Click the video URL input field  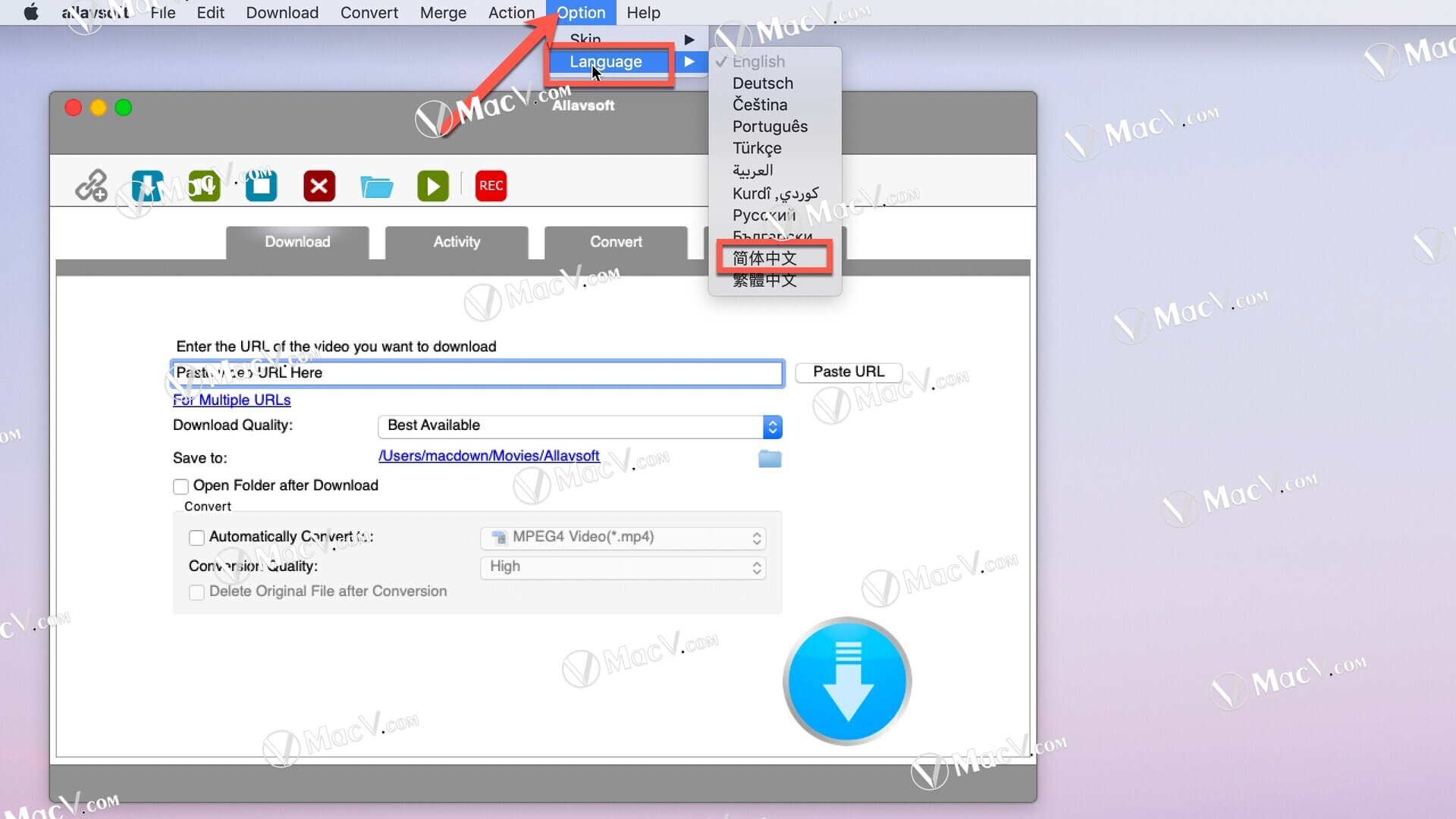[477, 372]
